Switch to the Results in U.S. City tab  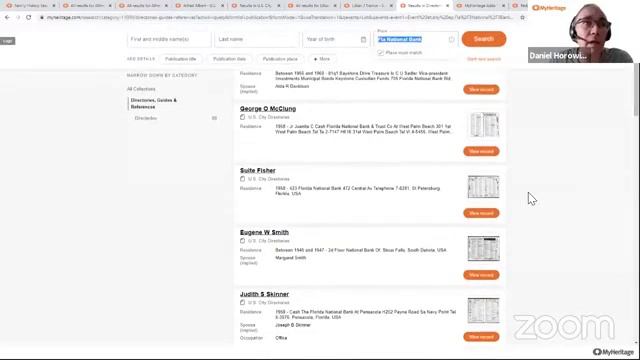pos(256,6)
